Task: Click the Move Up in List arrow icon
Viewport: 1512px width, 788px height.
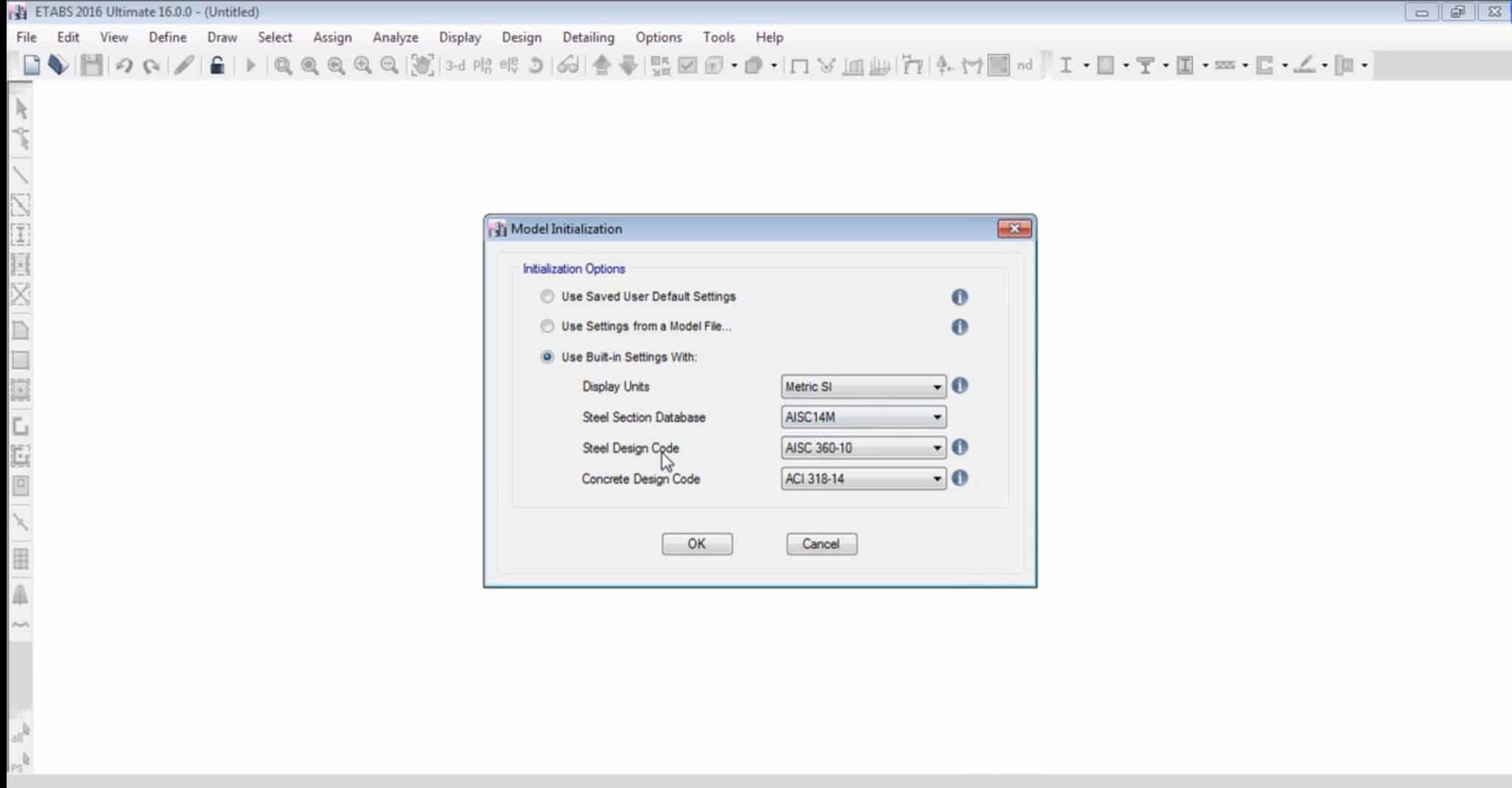Action: click(x=602, y=66)
